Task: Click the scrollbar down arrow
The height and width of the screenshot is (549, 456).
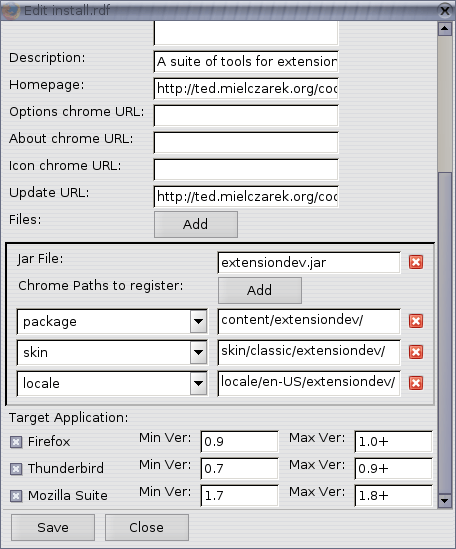Action: pos(445,500)
